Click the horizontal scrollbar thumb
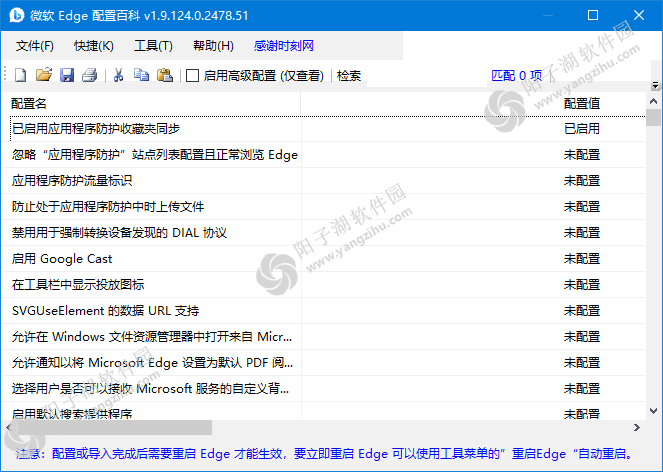 pos(114,428)
